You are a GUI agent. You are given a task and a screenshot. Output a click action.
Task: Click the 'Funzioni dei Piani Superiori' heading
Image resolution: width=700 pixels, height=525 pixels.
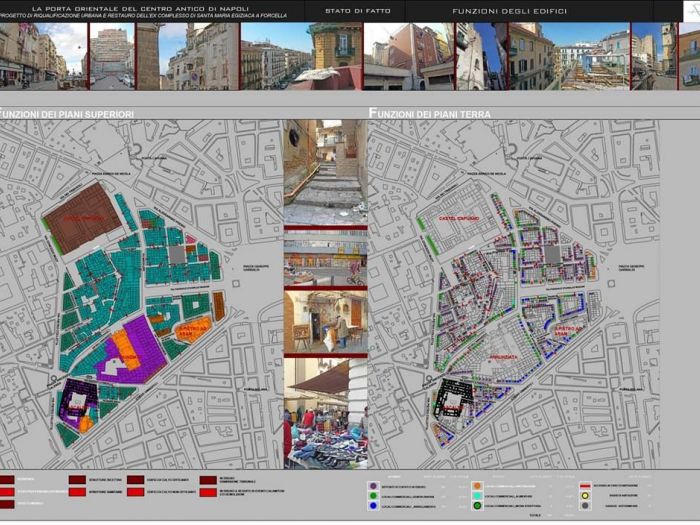(x=67, y=114)
